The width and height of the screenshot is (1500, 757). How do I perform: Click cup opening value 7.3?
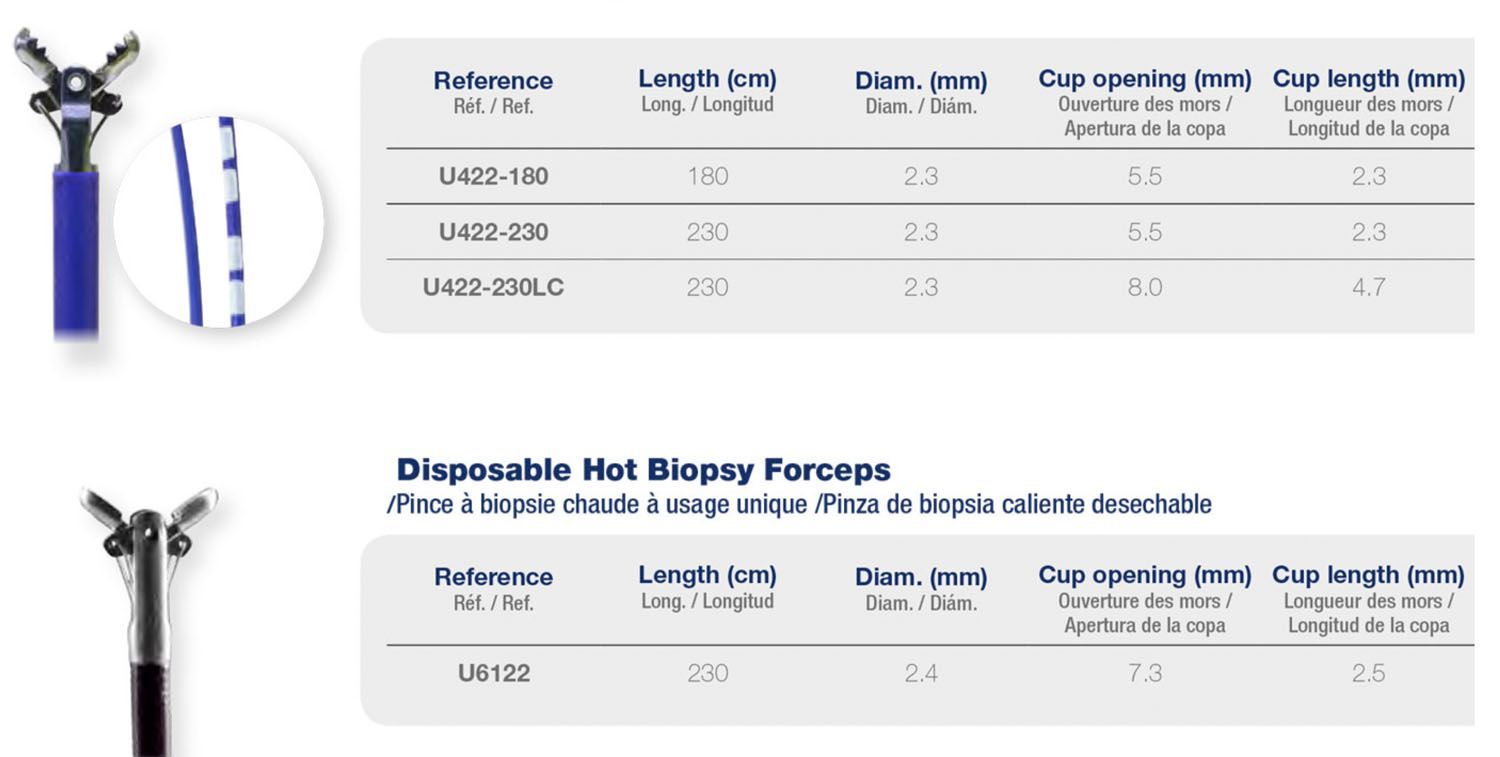pos(1145,674)
